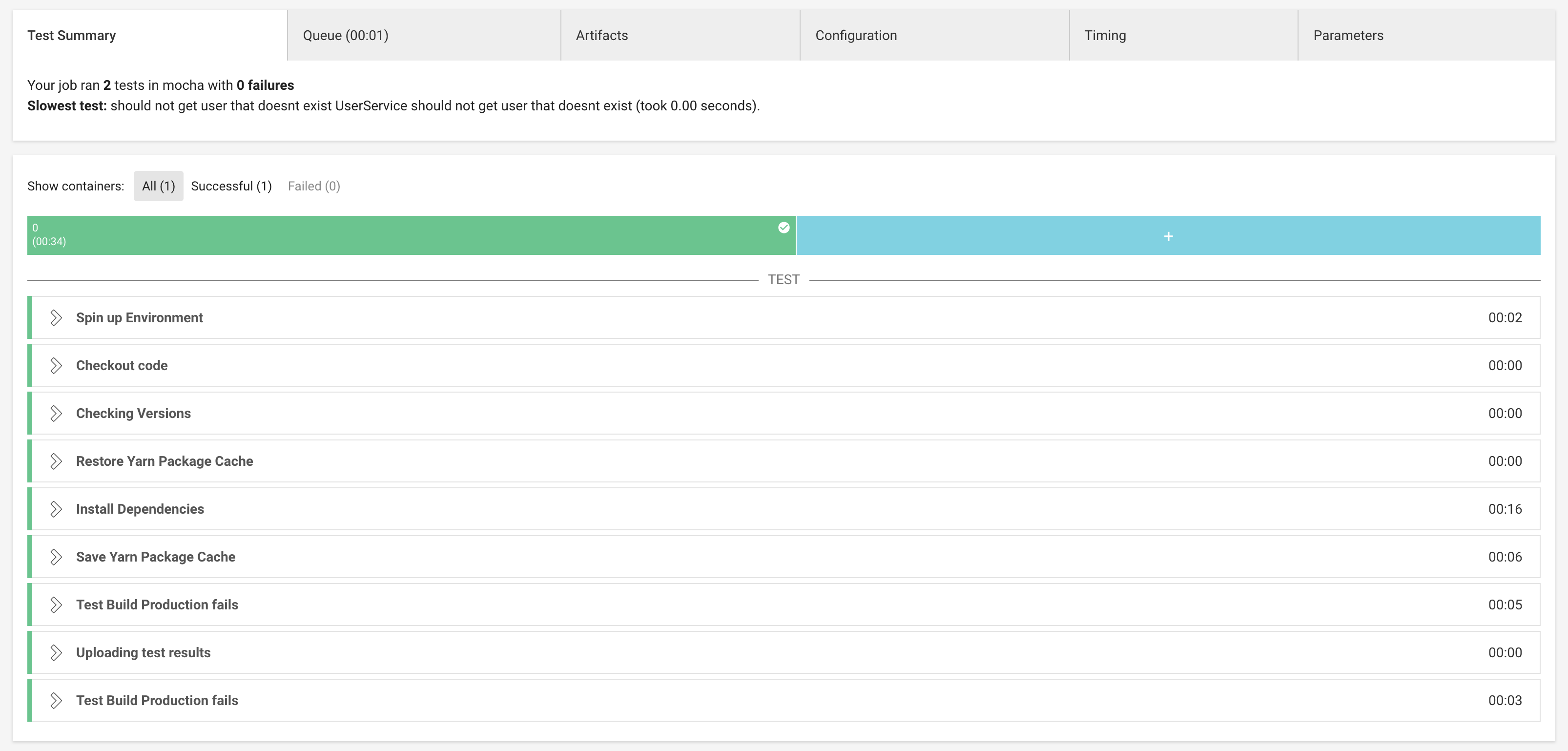Expand the Uploading test results chevron
1568x751 pixels.
point(56,652)
